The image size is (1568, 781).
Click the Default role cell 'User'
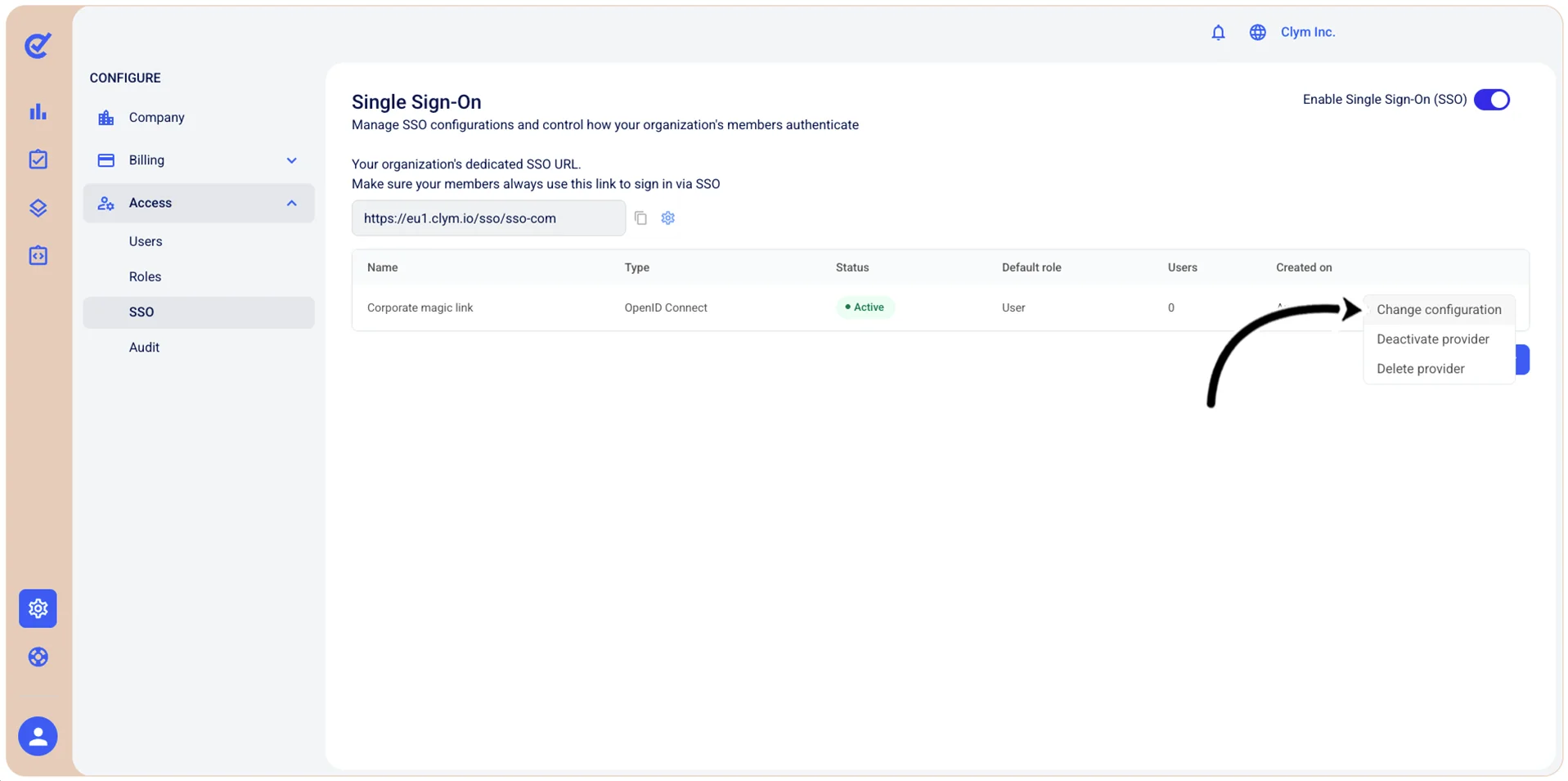(x=1013, y=307)
